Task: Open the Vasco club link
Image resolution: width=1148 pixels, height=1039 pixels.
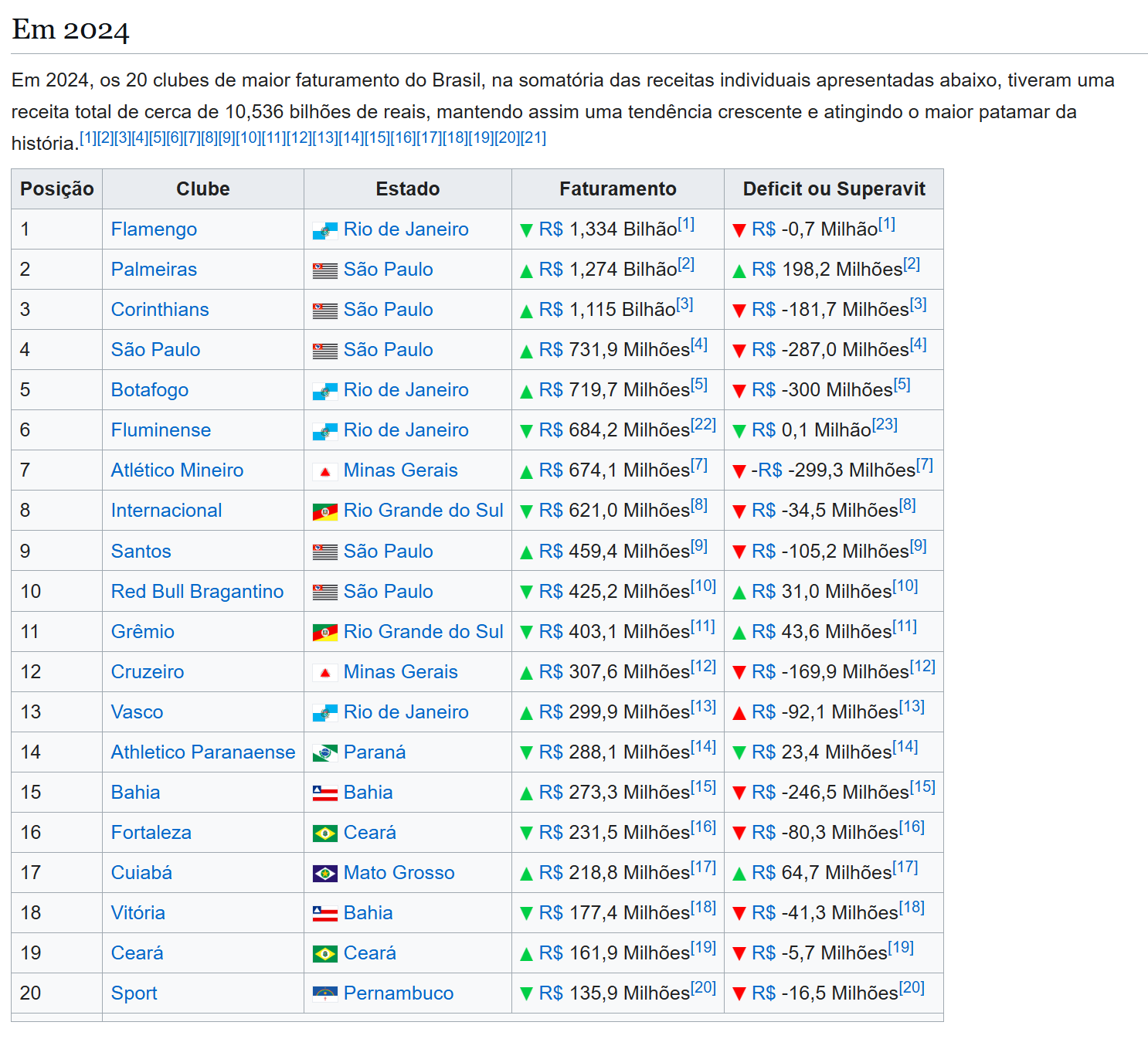Action: (x=137, y=712)
